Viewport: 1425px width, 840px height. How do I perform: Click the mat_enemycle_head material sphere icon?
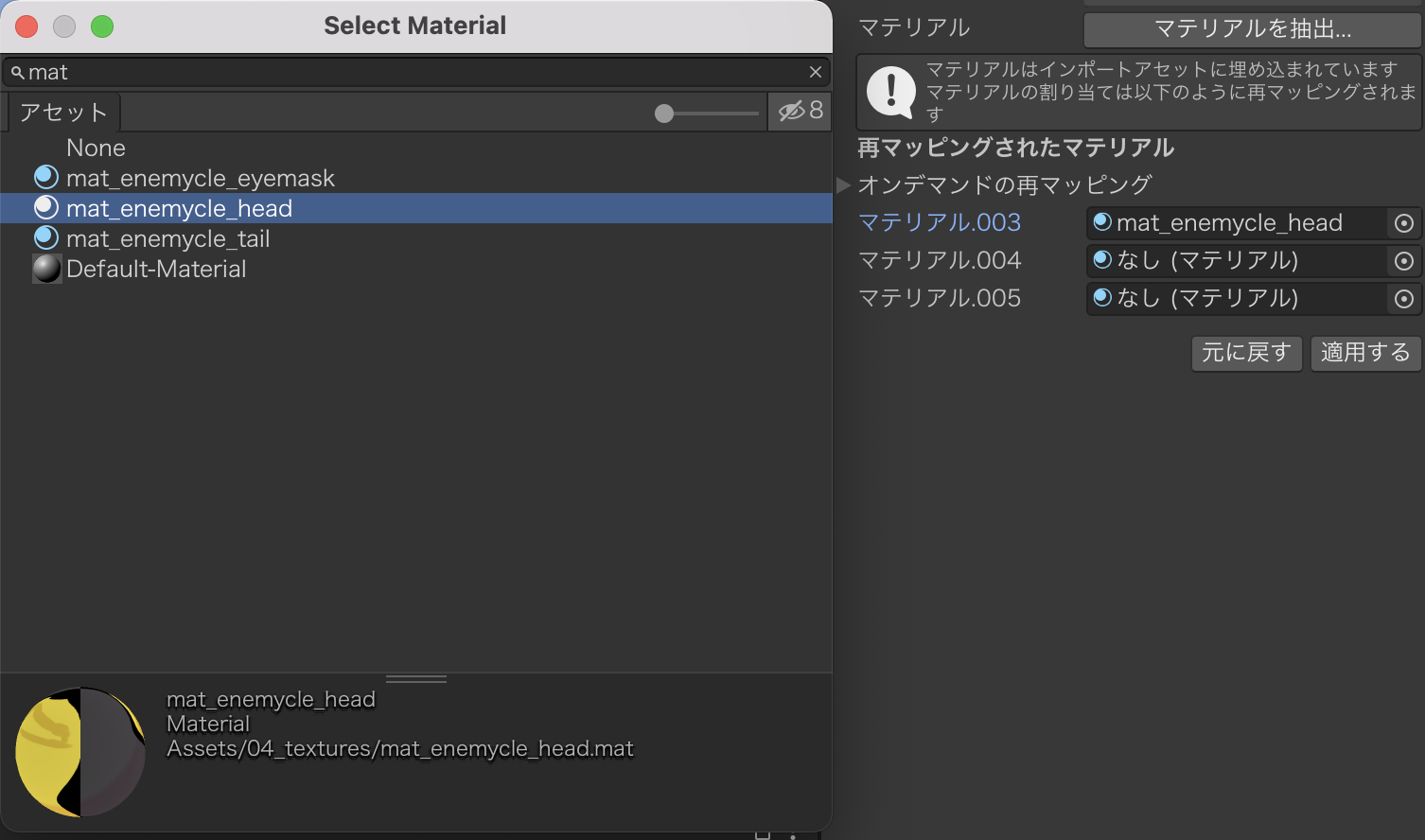click(46, 207)
